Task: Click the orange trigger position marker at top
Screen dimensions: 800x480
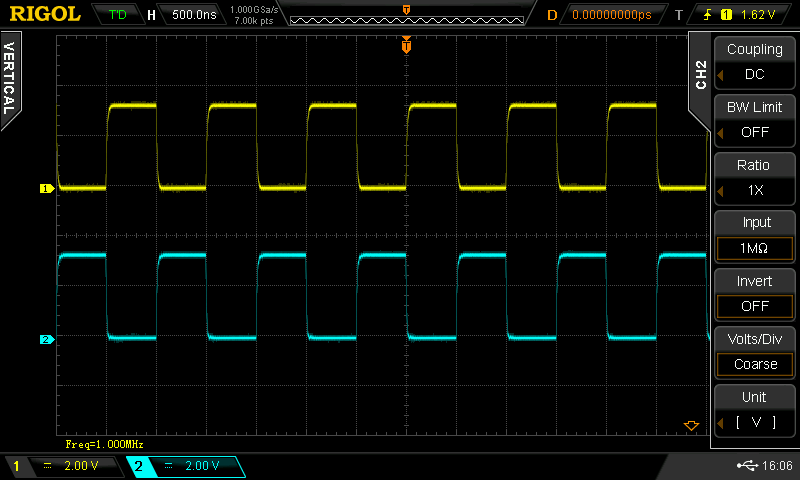Action: click(x=406, y=46)
